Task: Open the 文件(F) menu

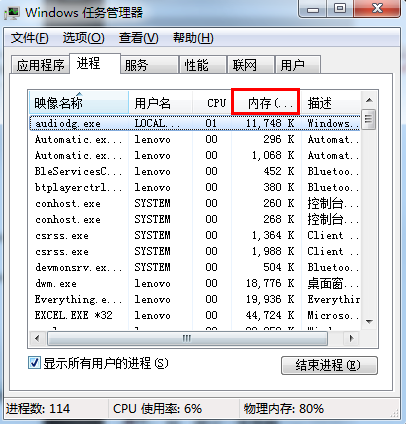Action: (x=30, y=38)
